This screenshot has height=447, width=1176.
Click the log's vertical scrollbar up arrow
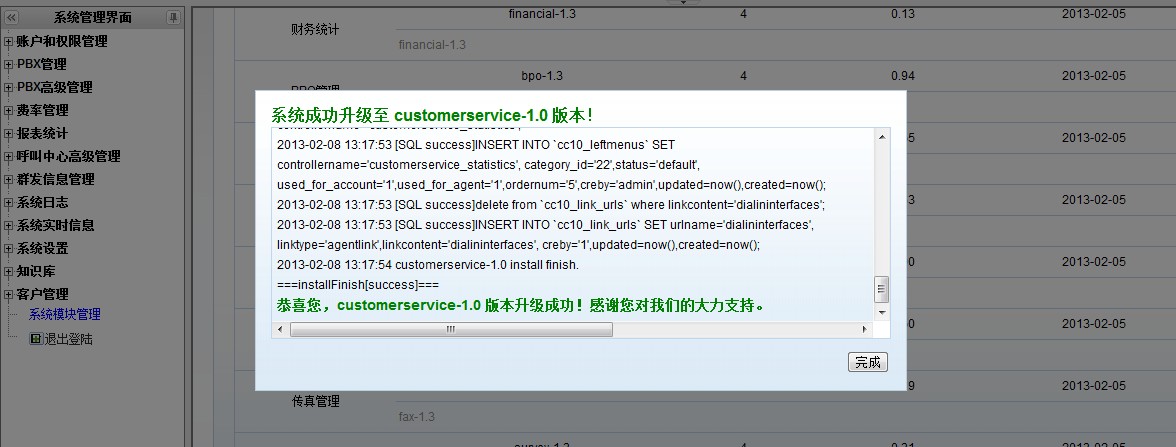point(881,137)
